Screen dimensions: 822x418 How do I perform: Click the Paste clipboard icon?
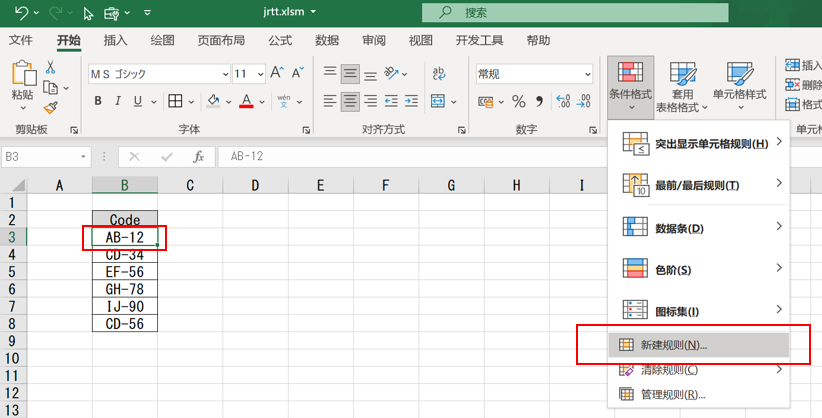point(23,73)
